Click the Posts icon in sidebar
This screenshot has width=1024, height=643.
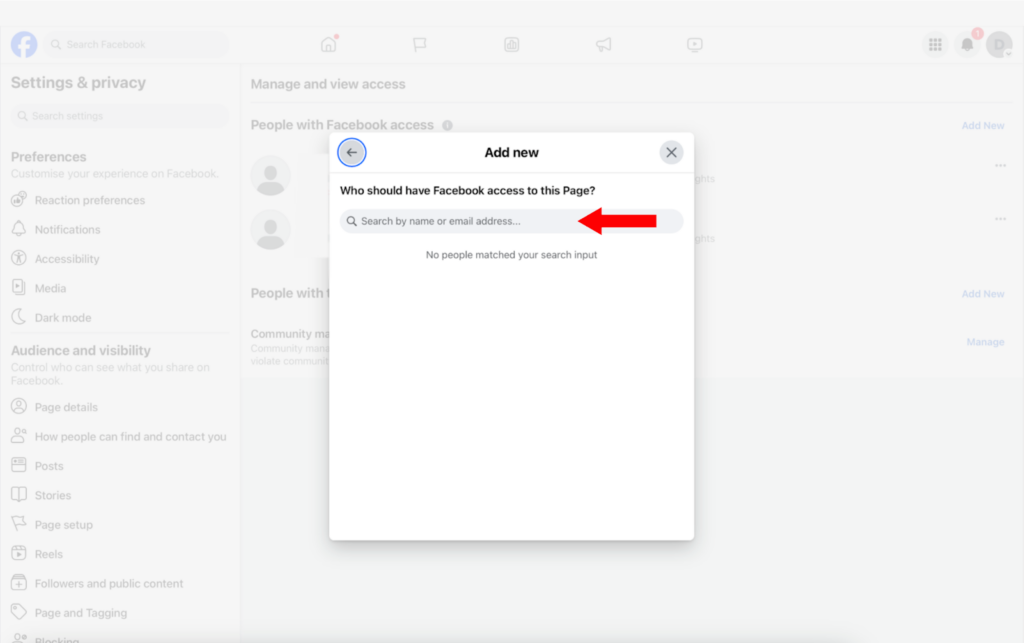[x=19, y=465]
